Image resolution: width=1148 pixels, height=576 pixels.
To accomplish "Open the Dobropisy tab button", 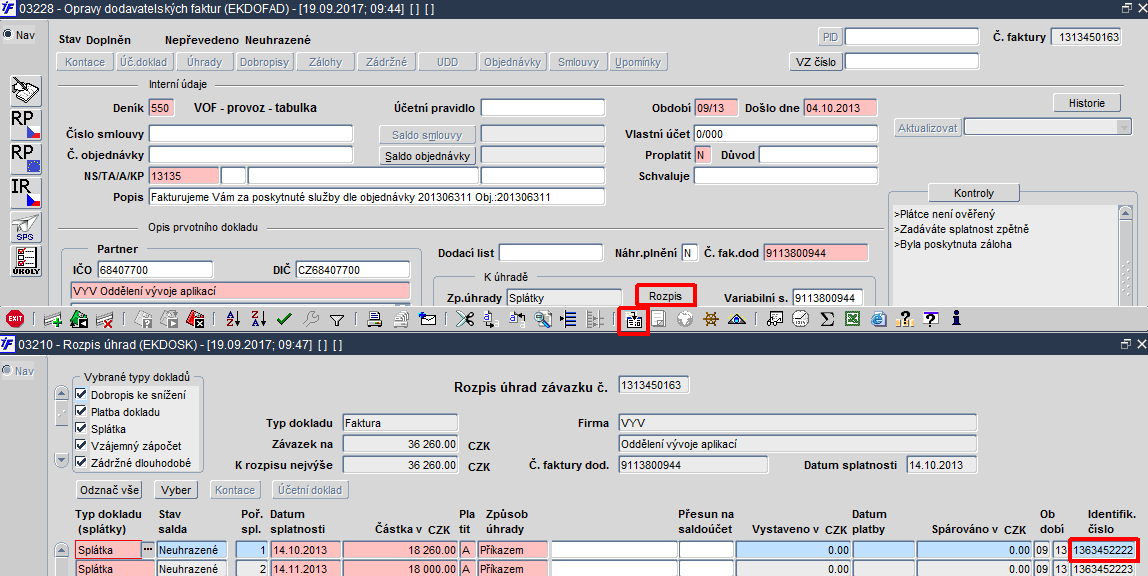I will pyautogui.click(x=264, y=62).
